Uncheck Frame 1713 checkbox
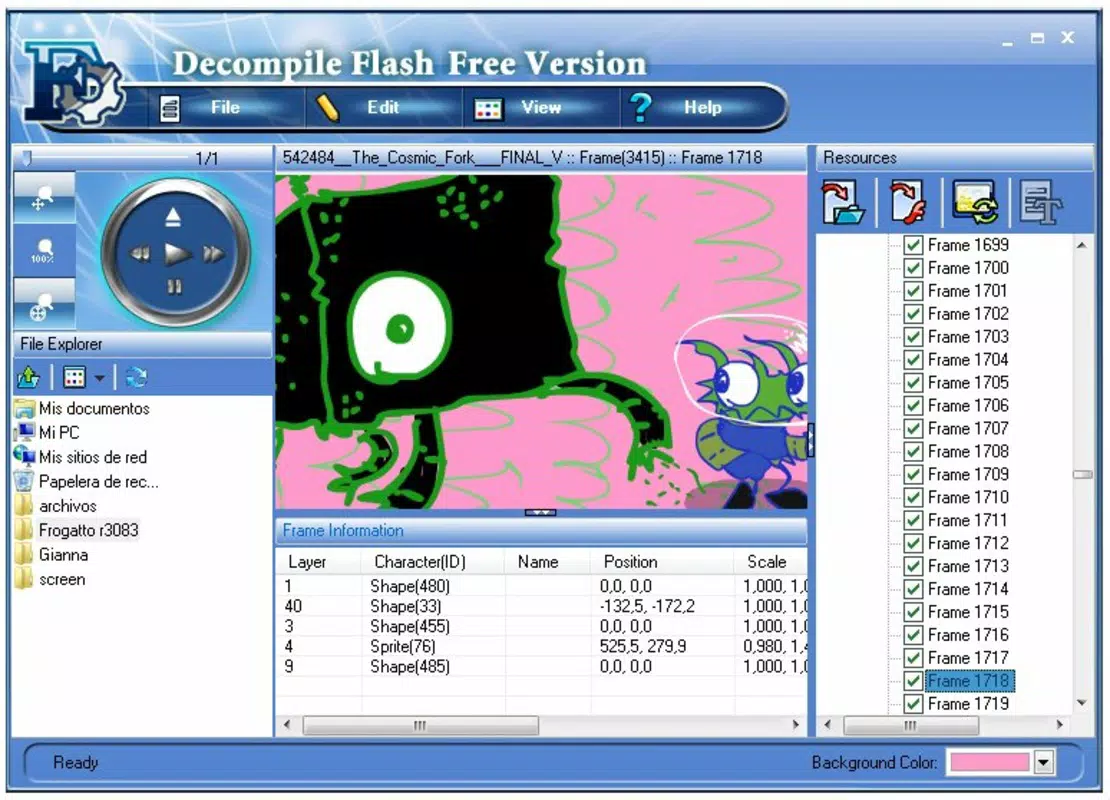 (913, 566)
